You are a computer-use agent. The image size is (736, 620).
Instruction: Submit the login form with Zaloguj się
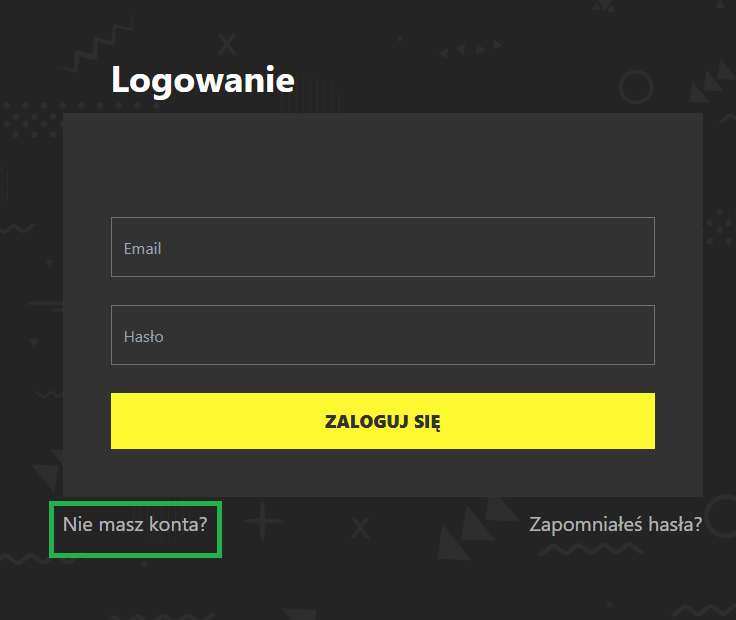[383, 421]
